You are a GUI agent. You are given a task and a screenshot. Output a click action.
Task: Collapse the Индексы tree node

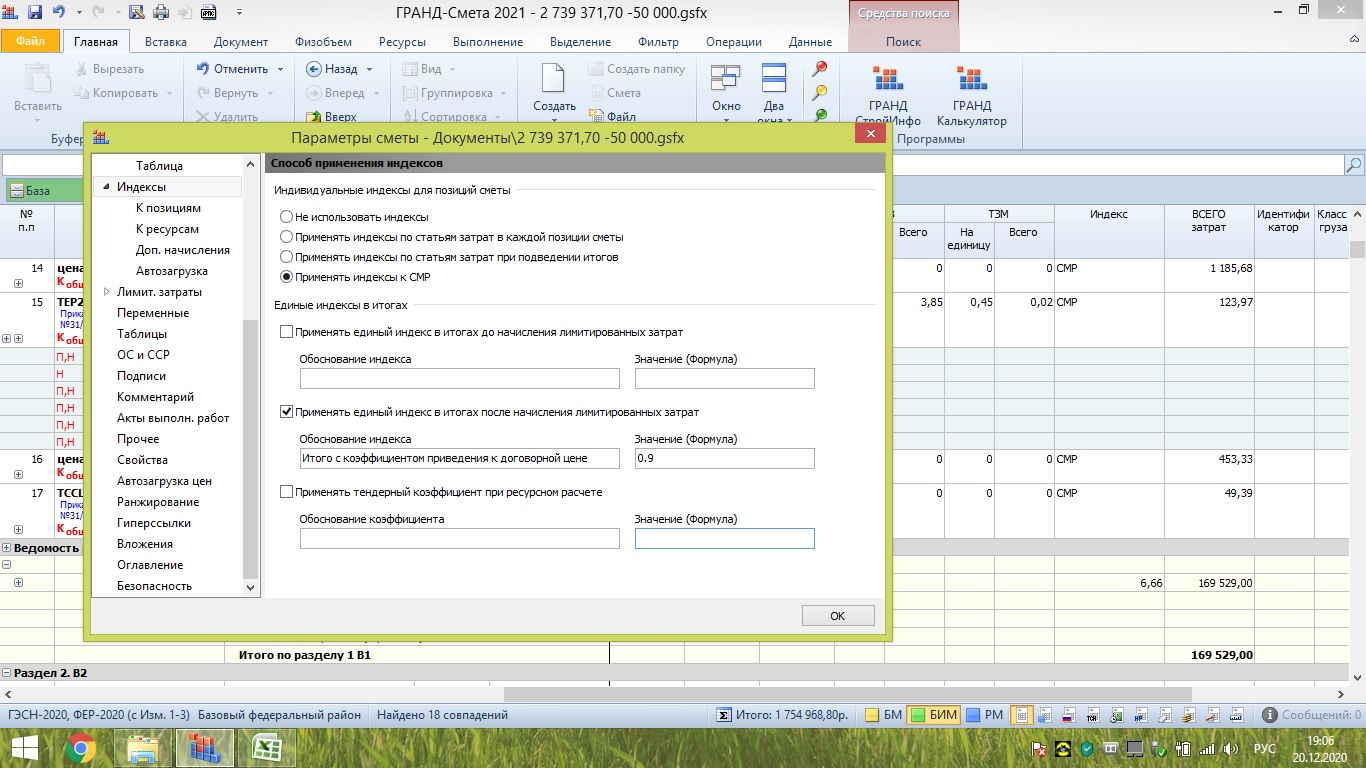click(x=106, y=187)
